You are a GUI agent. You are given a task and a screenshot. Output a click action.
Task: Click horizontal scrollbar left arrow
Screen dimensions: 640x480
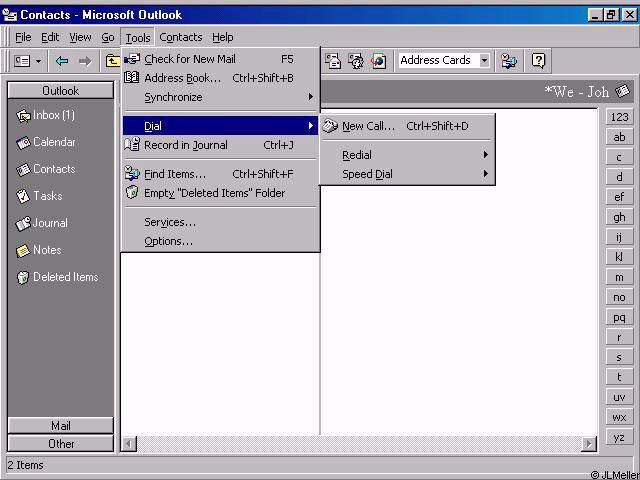click(x=129, y=443)
